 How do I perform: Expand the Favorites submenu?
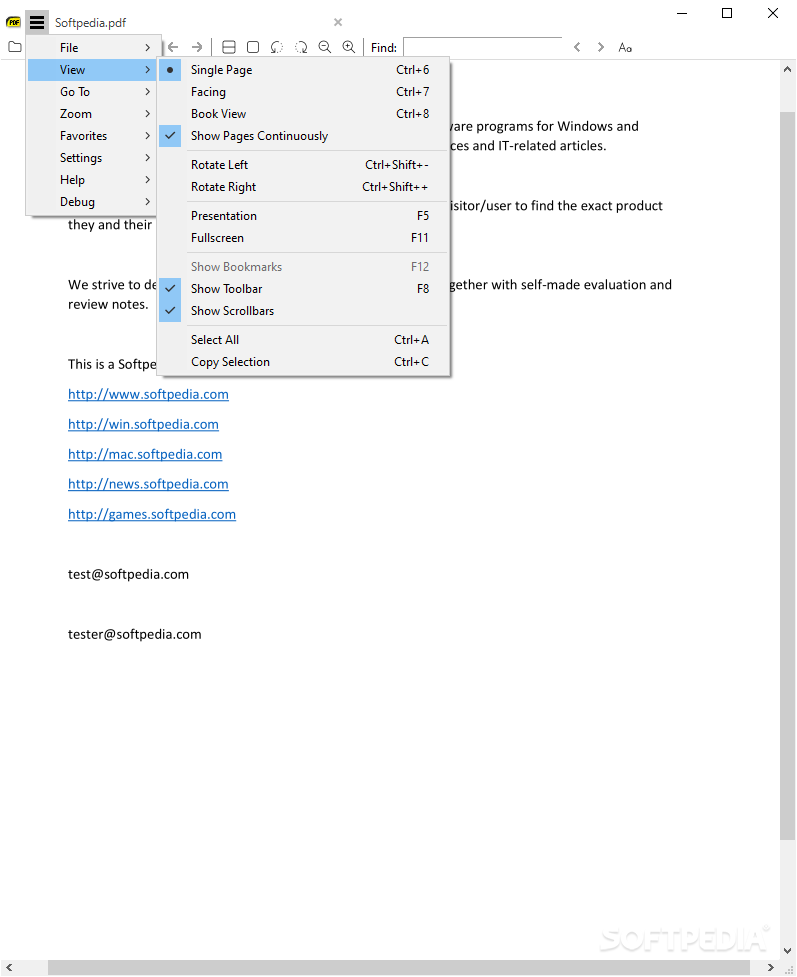point(91,136)
